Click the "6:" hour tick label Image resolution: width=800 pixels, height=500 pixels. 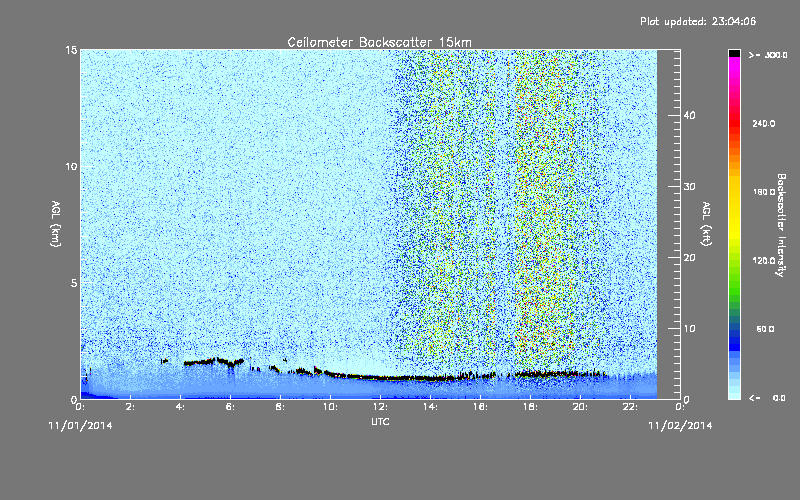pos(230,407)
